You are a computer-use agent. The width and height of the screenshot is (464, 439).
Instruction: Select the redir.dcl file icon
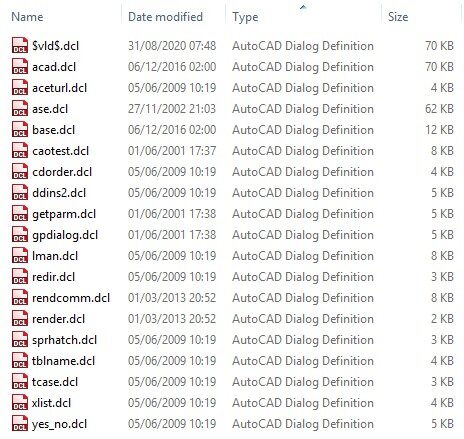coord(20,276)
